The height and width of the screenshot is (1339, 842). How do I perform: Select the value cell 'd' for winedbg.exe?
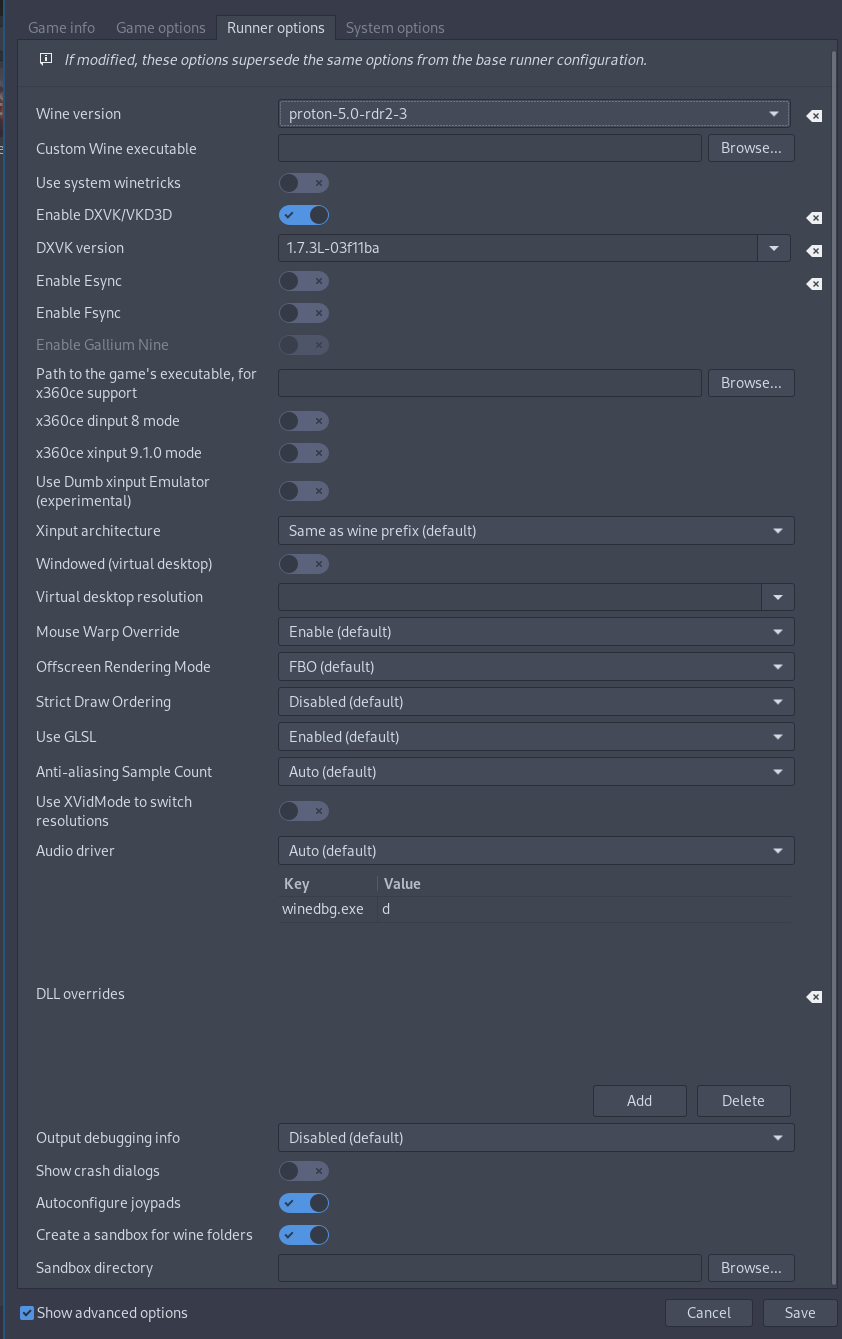[x=585, y=910]
